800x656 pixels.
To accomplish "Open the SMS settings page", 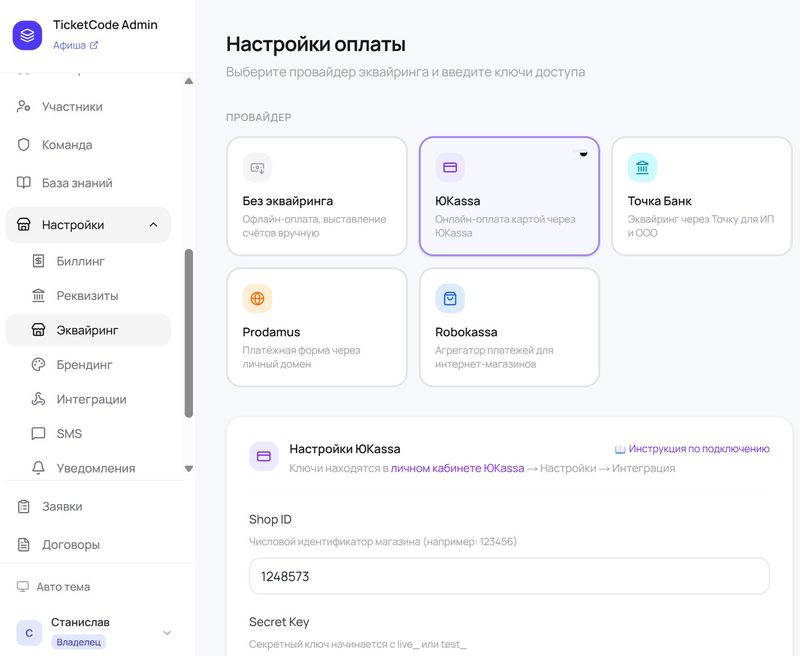I will (x=88, y=434).
